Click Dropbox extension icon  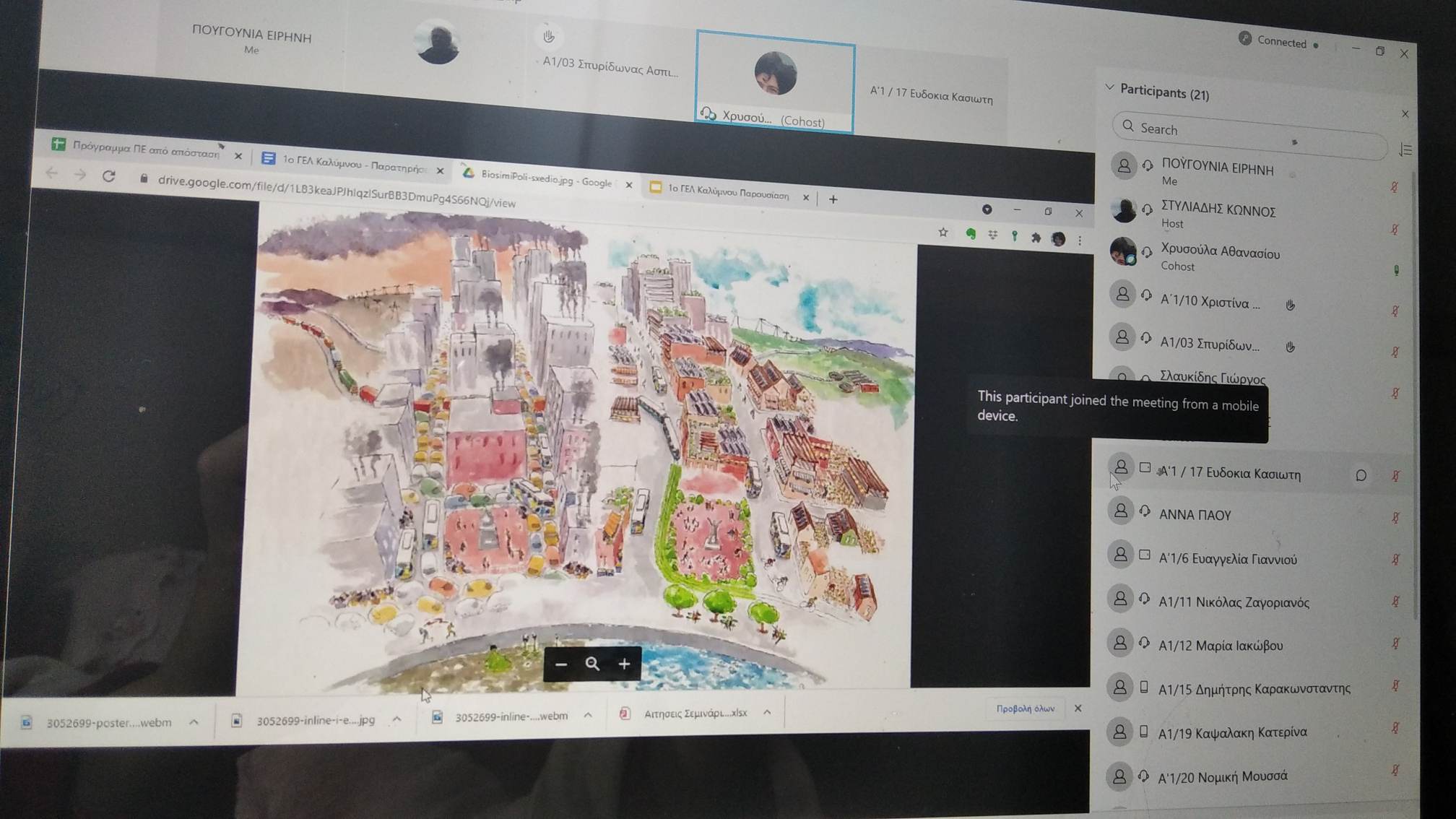pos(993,235)
